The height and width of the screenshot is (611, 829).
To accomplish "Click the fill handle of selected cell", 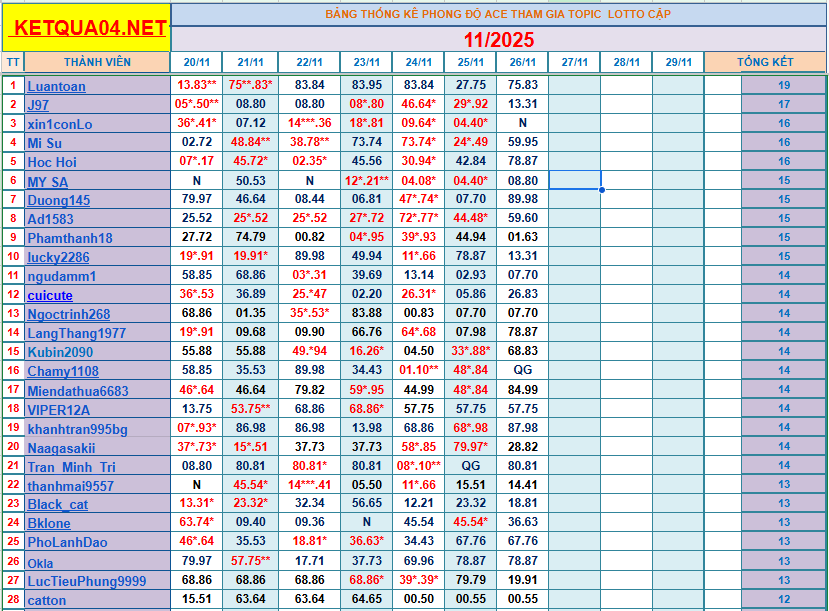I will (x=601, y=190).
